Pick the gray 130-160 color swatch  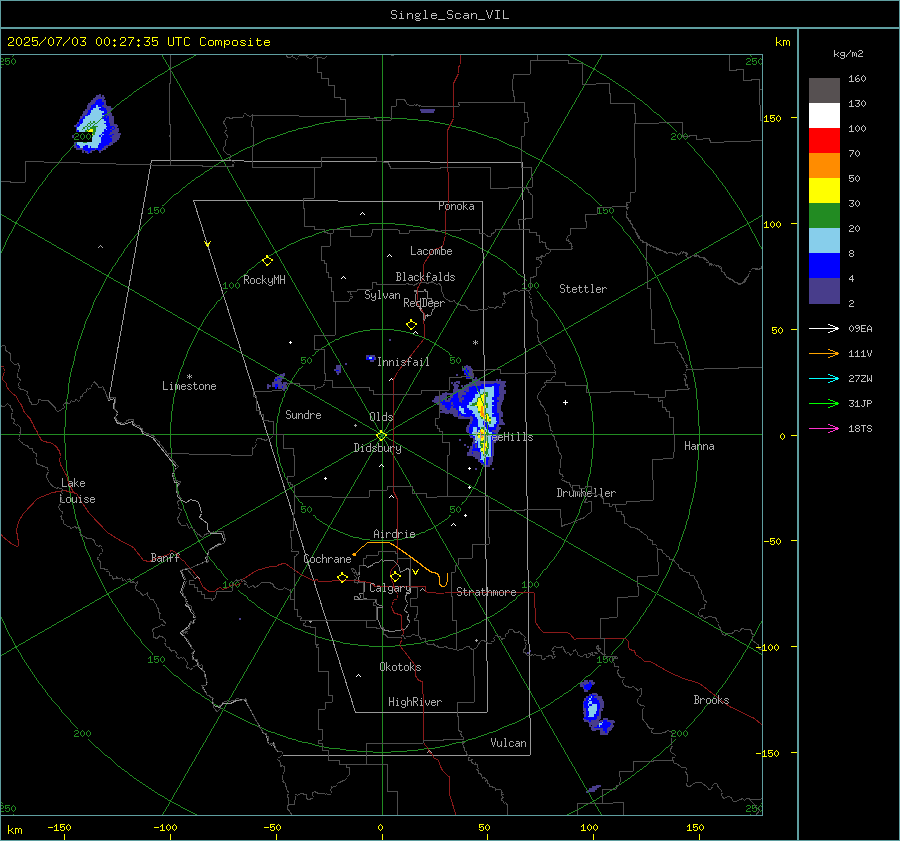(824, 90)
